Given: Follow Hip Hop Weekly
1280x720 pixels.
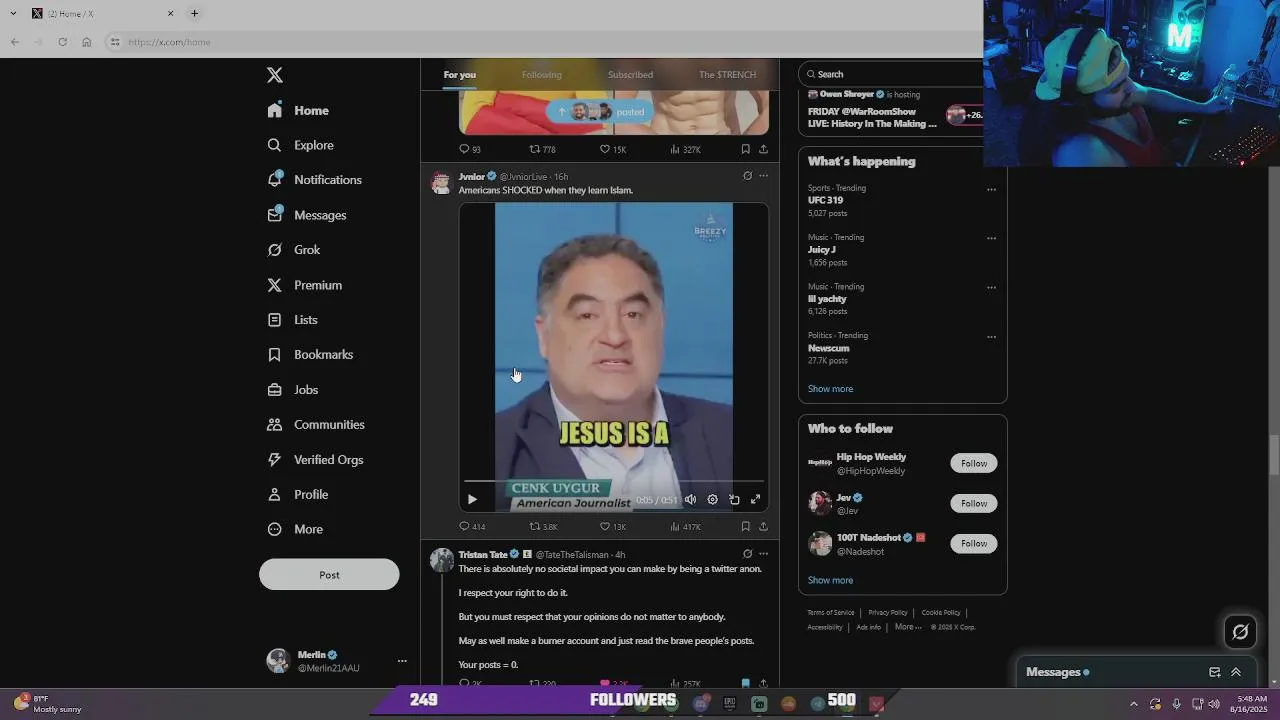Looking at the screenshot, I should point(974,463).
